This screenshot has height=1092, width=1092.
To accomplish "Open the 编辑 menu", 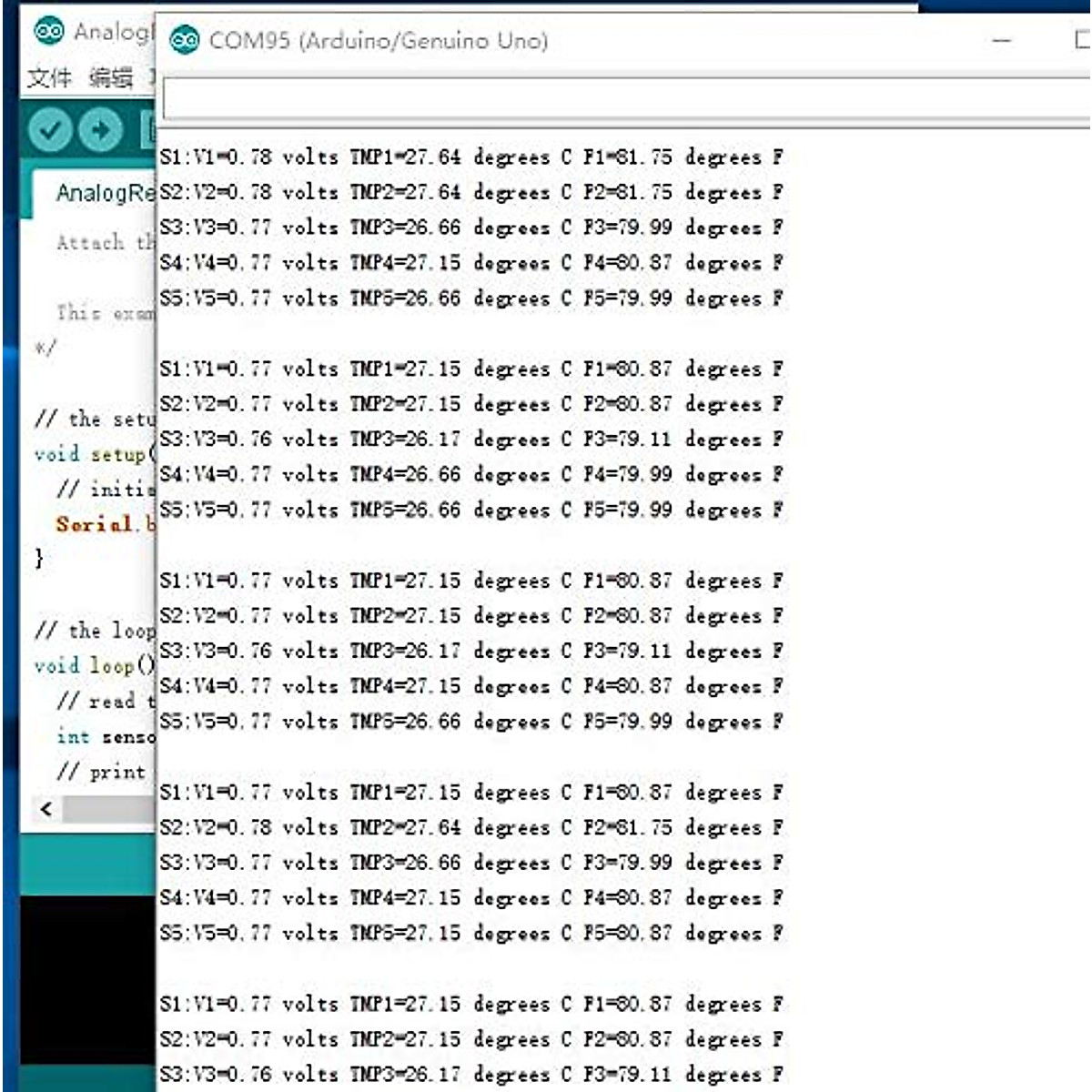I will coord(110,78).
